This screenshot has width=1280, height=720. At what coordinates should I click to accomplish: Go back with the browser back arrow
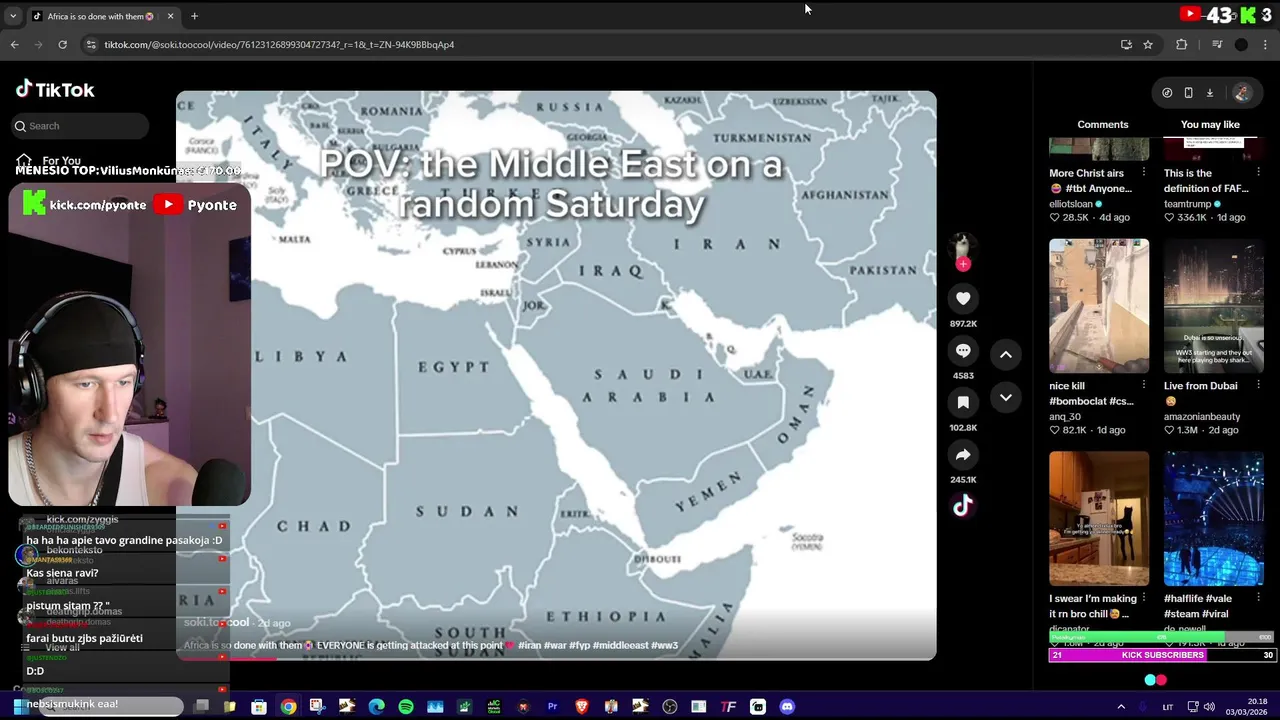(x=14, y=44)
